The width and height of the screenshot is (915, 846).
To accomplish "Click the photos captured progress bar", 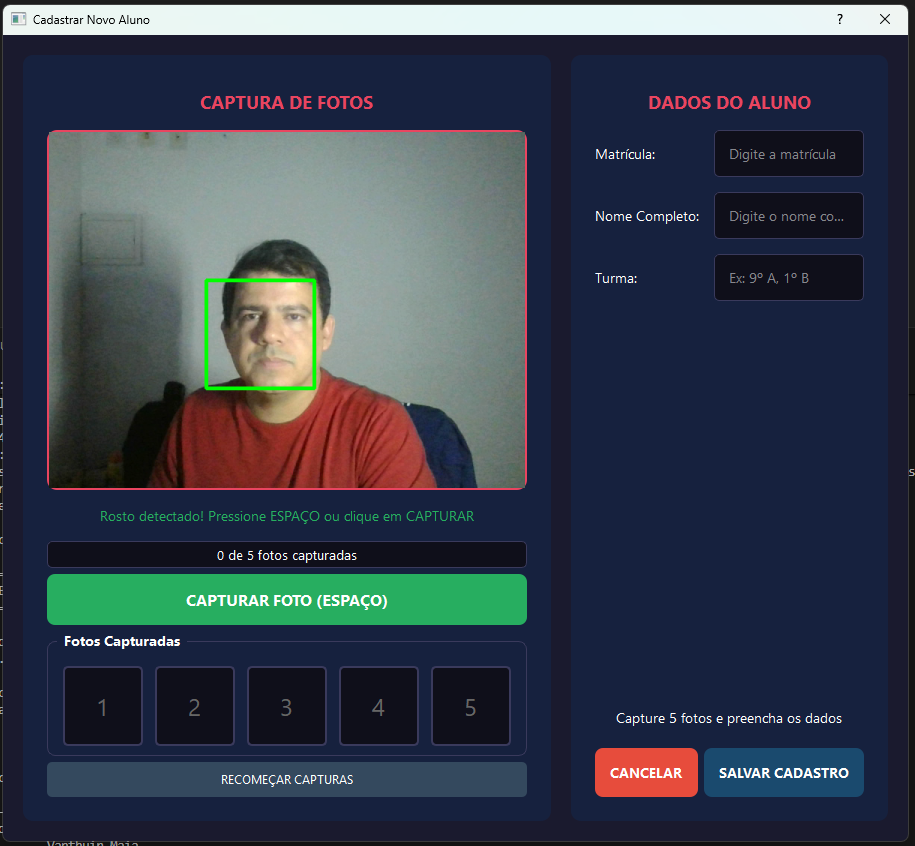I will pos(286,555).
